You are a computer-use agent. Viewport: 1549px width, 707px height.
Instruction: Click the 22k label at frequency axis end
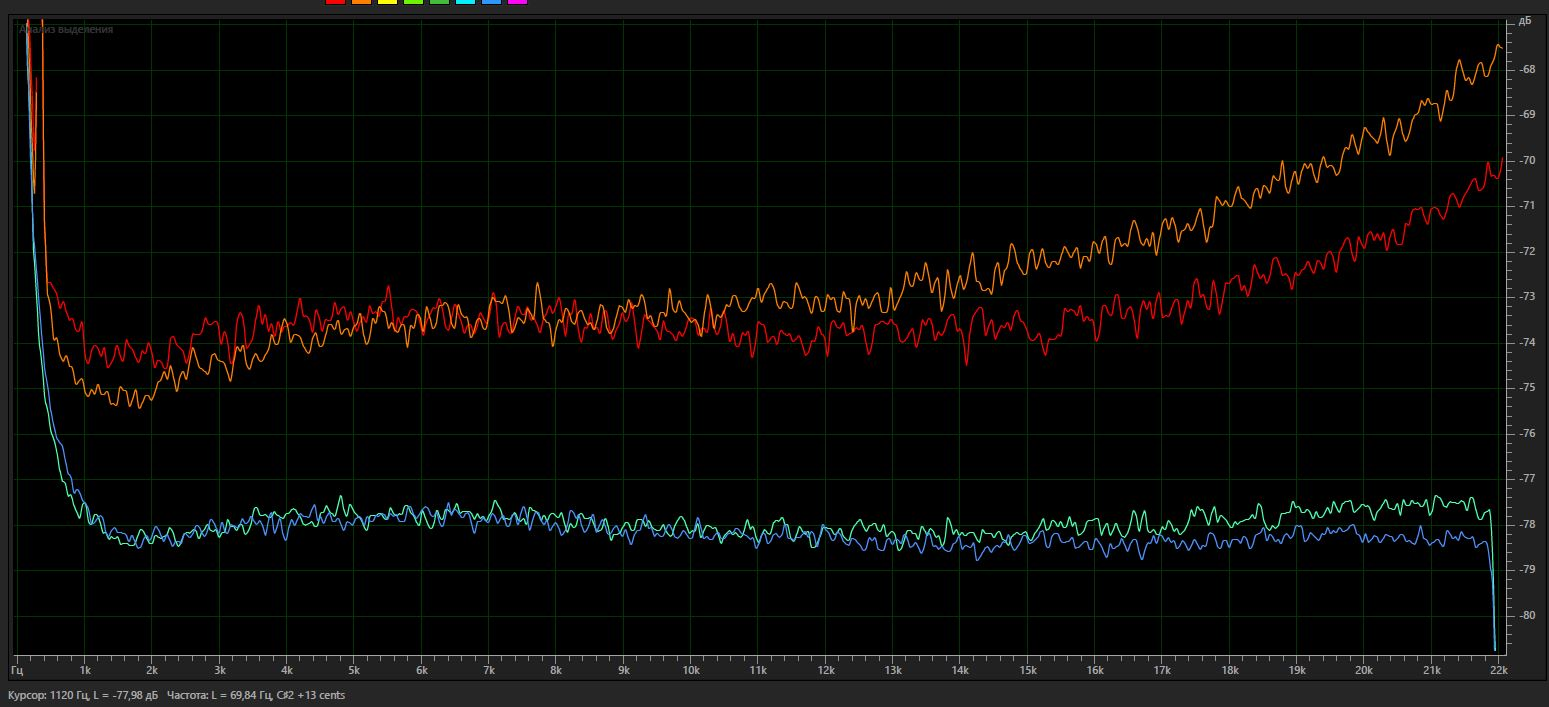point(1498,669)
